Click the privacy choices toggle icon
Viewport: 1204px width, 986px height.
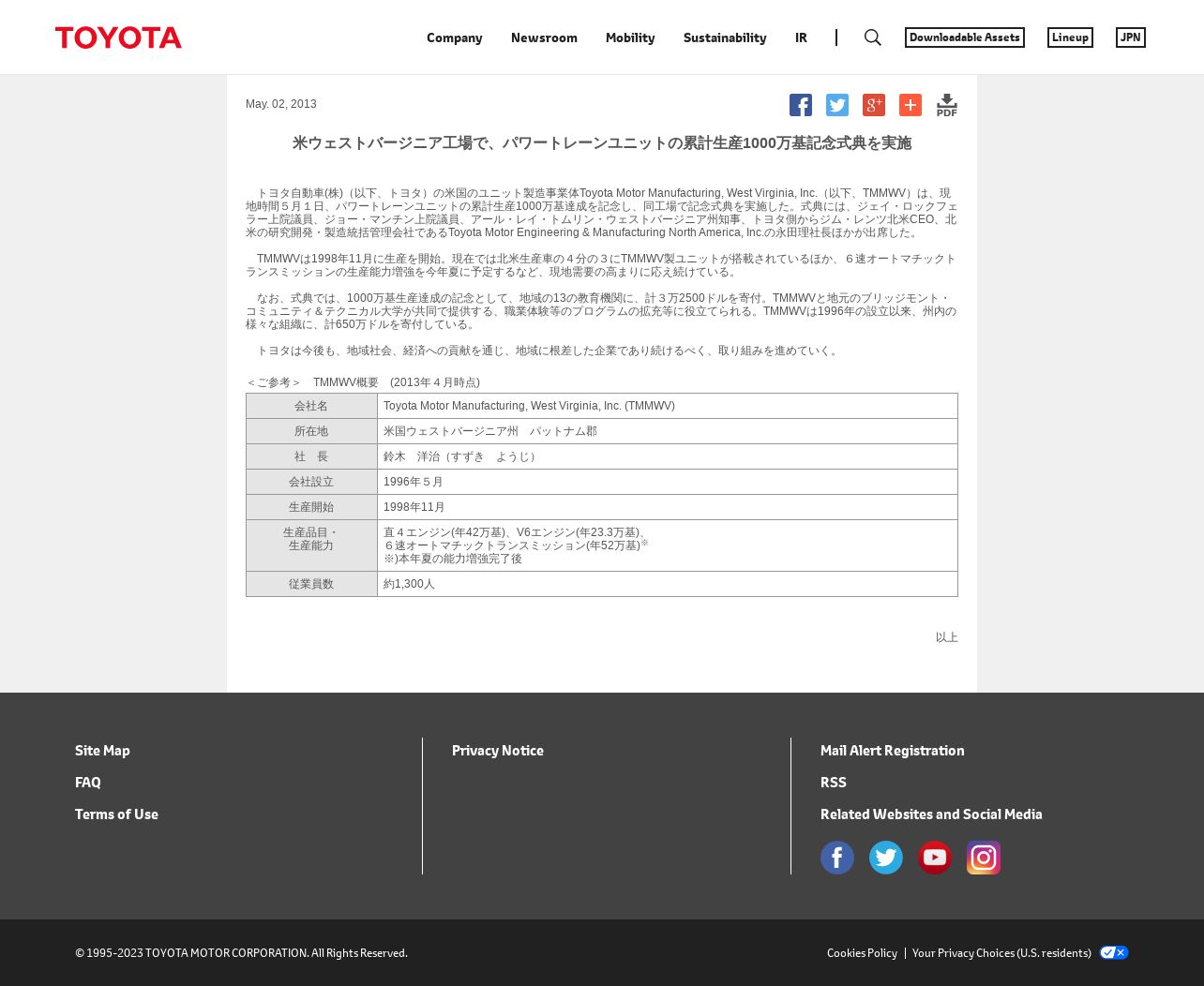point(1114,952)
